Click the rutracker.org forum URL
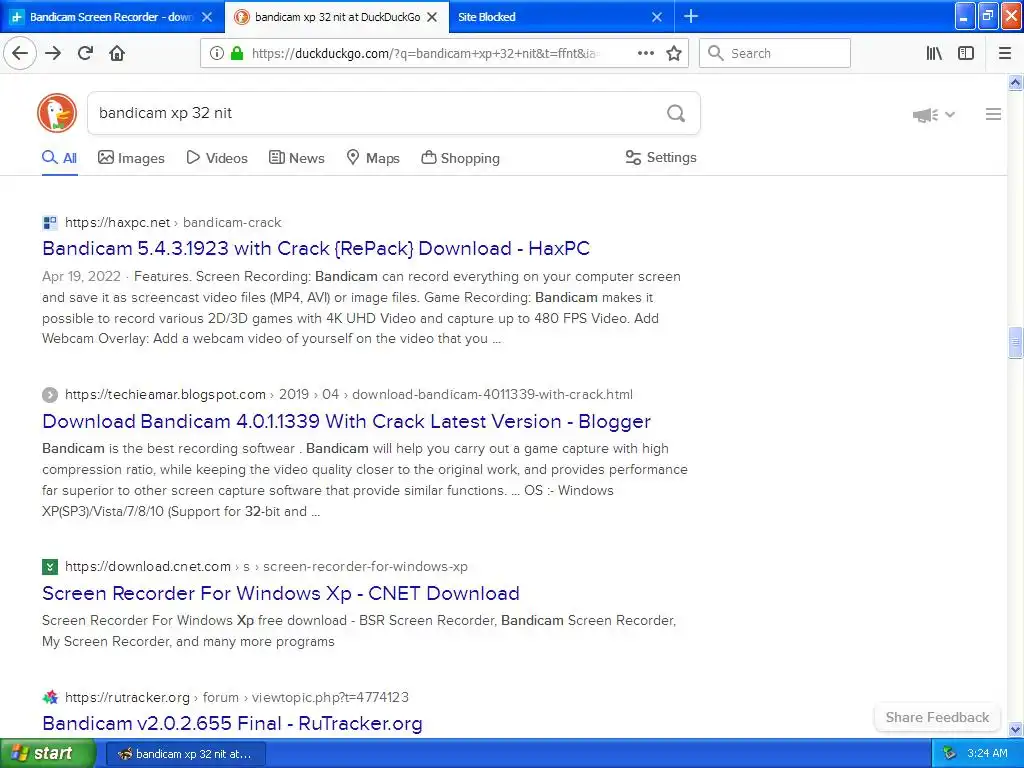 237,697
